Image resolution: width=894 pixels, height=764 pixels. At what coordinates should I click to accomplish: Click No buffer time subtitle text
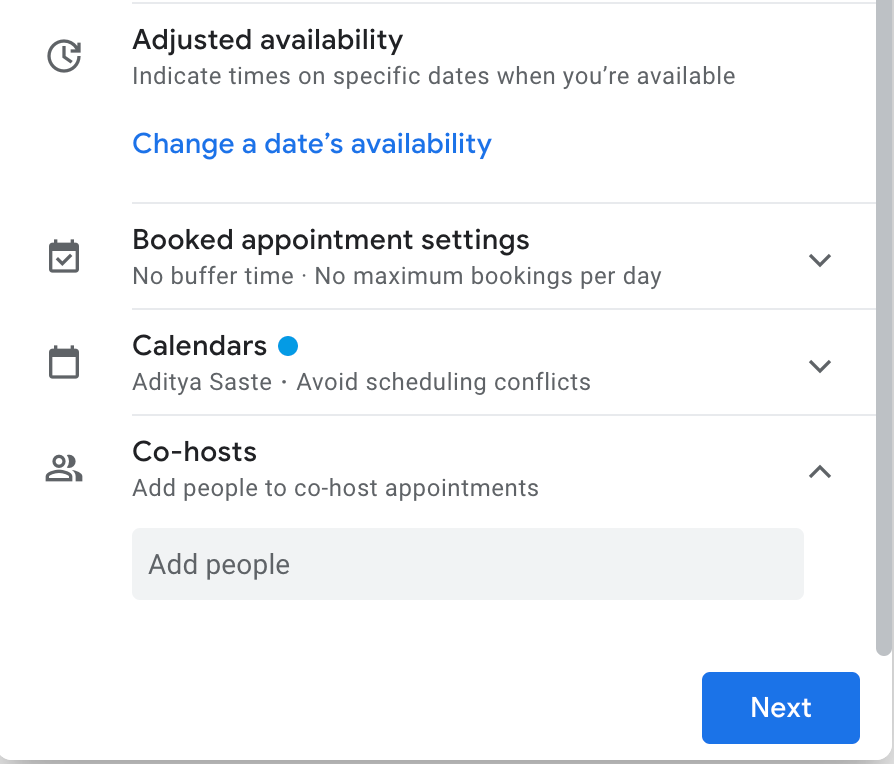click(x=397, y=276)
